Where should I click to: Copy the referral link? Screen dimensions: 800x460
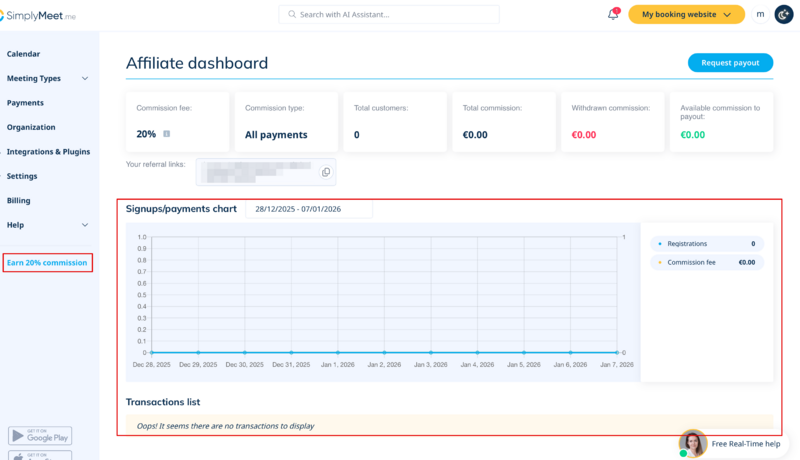326,172
